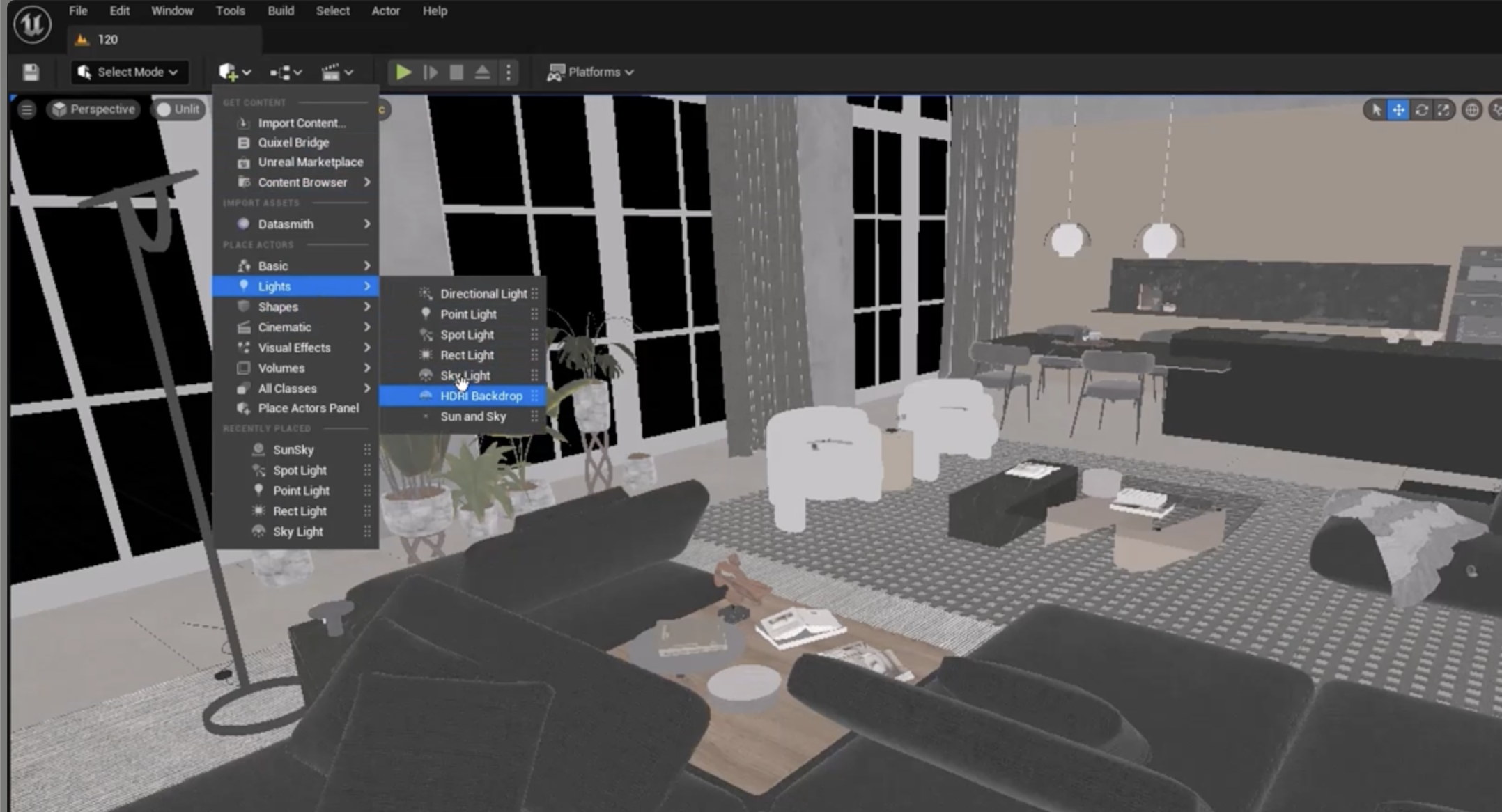Open the Cinematics clapperboard dropdown

pyautogui.click(x=337, y=72)
